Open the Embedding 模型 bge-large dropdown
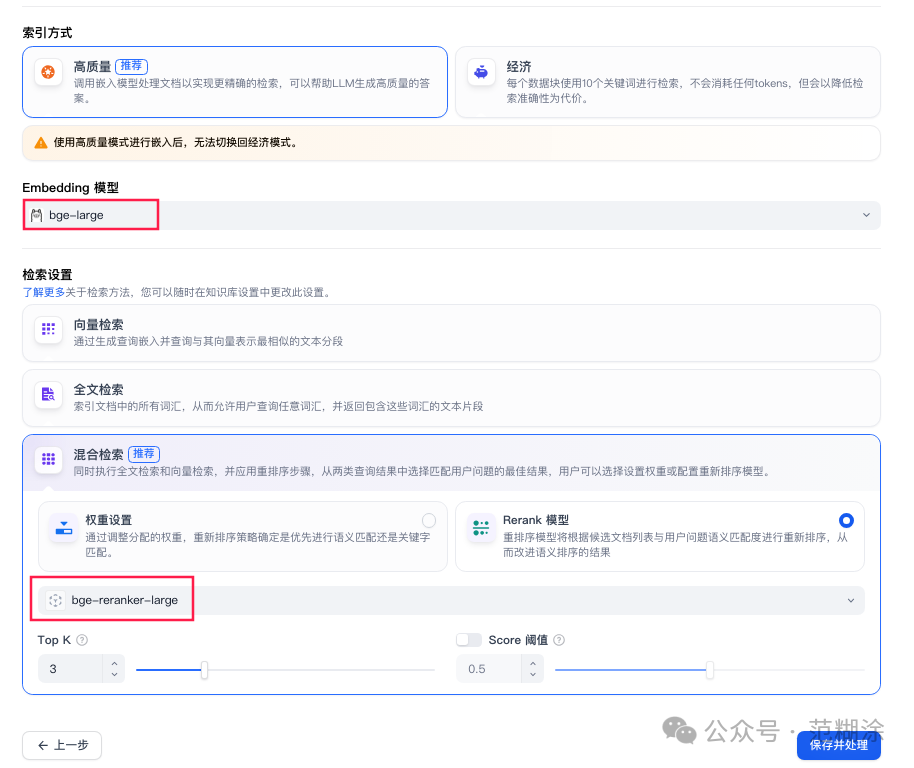914x768 pixels. tap(866, 214)
